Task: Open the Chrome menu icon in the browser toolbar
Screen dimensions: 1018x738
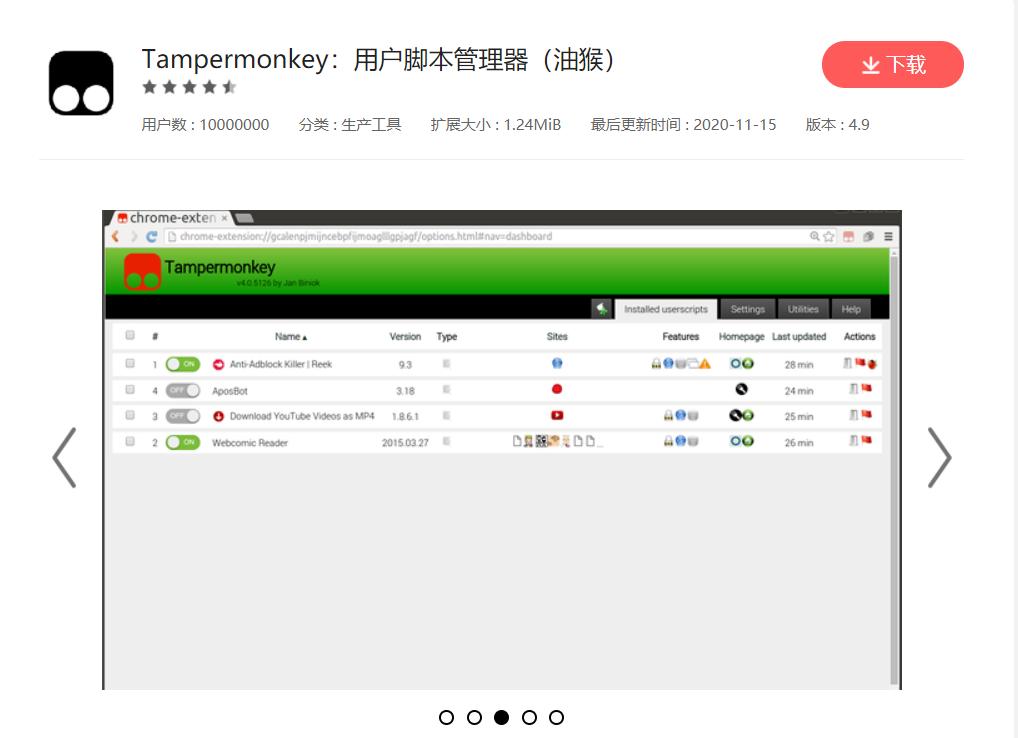Action: click(887, 237)
